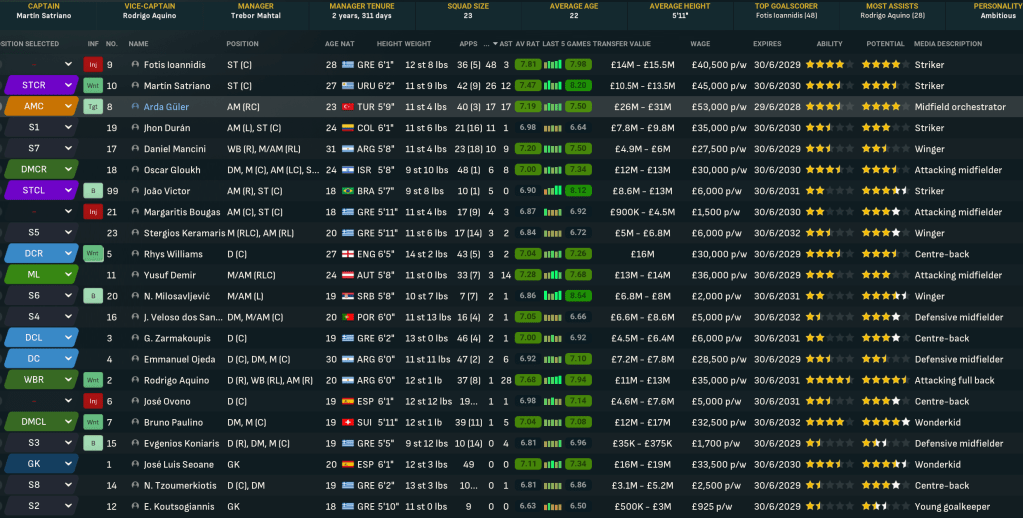Sort by the Transfer Value column header
The height and width of the screenshot is (518, 1023).
[621, 44]
